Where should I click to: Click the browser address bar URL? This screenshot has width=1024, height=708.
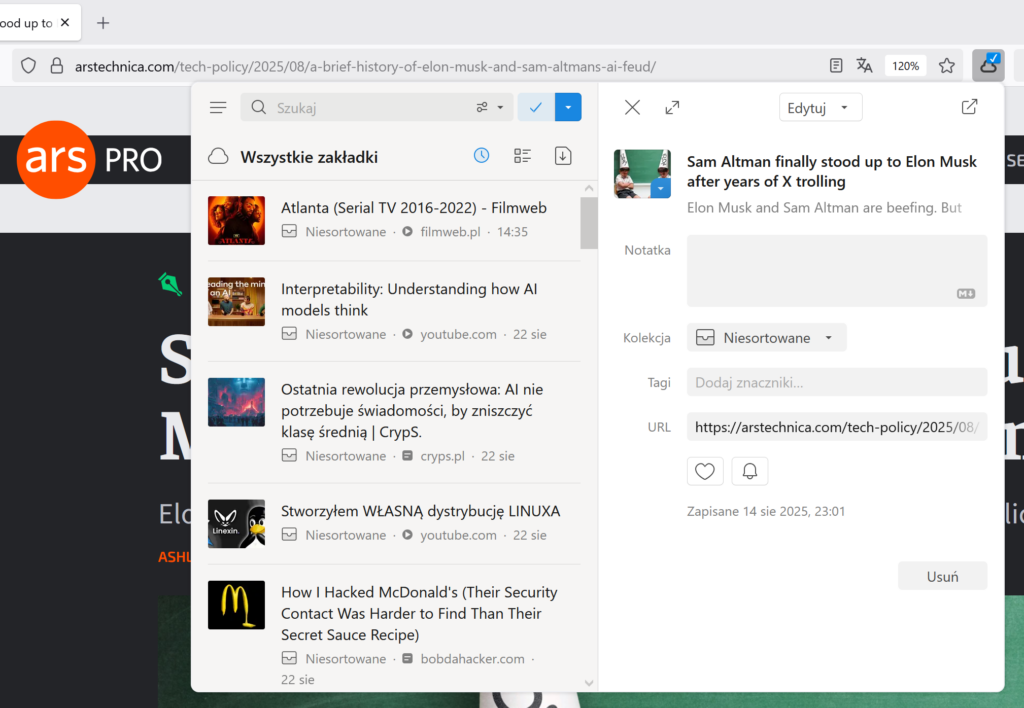tap(365, 66)
